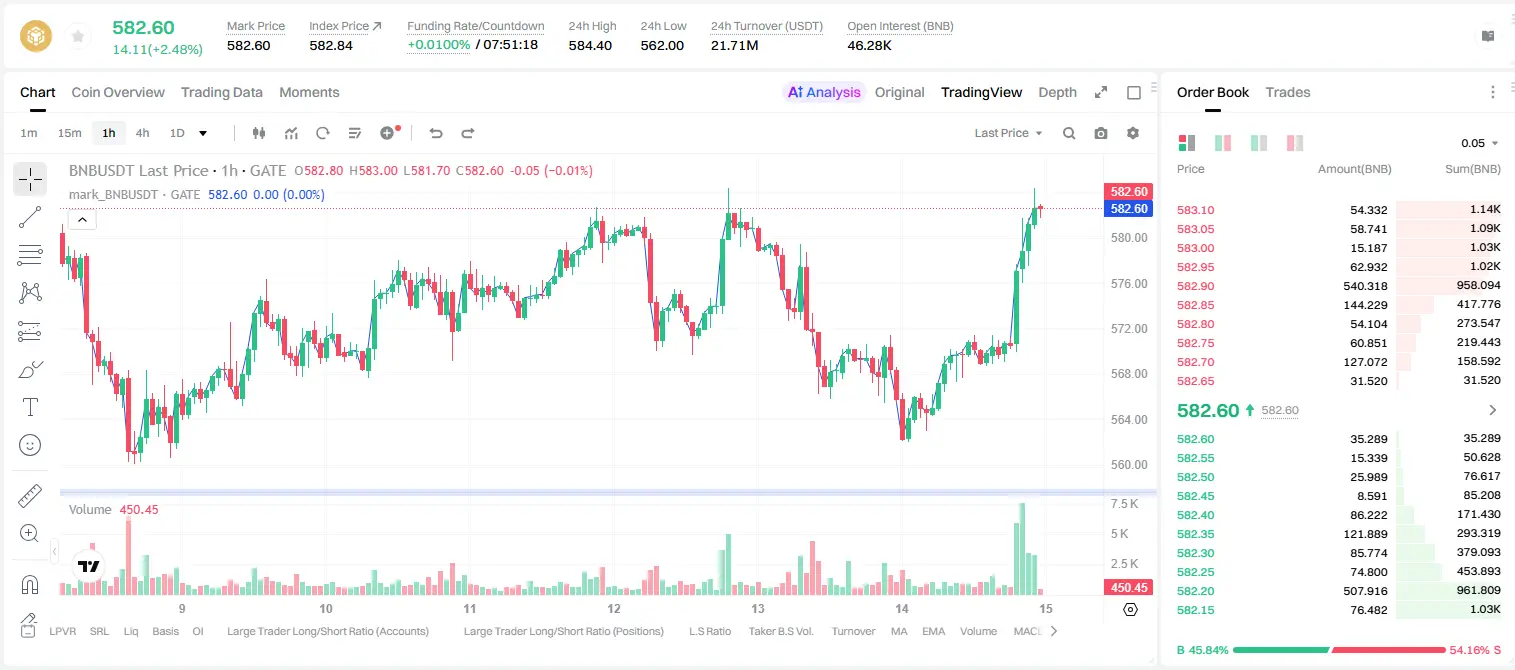Open the Last Price dropdown
The width and height of the screenshot is (1515, 670).
(1008, 133)
